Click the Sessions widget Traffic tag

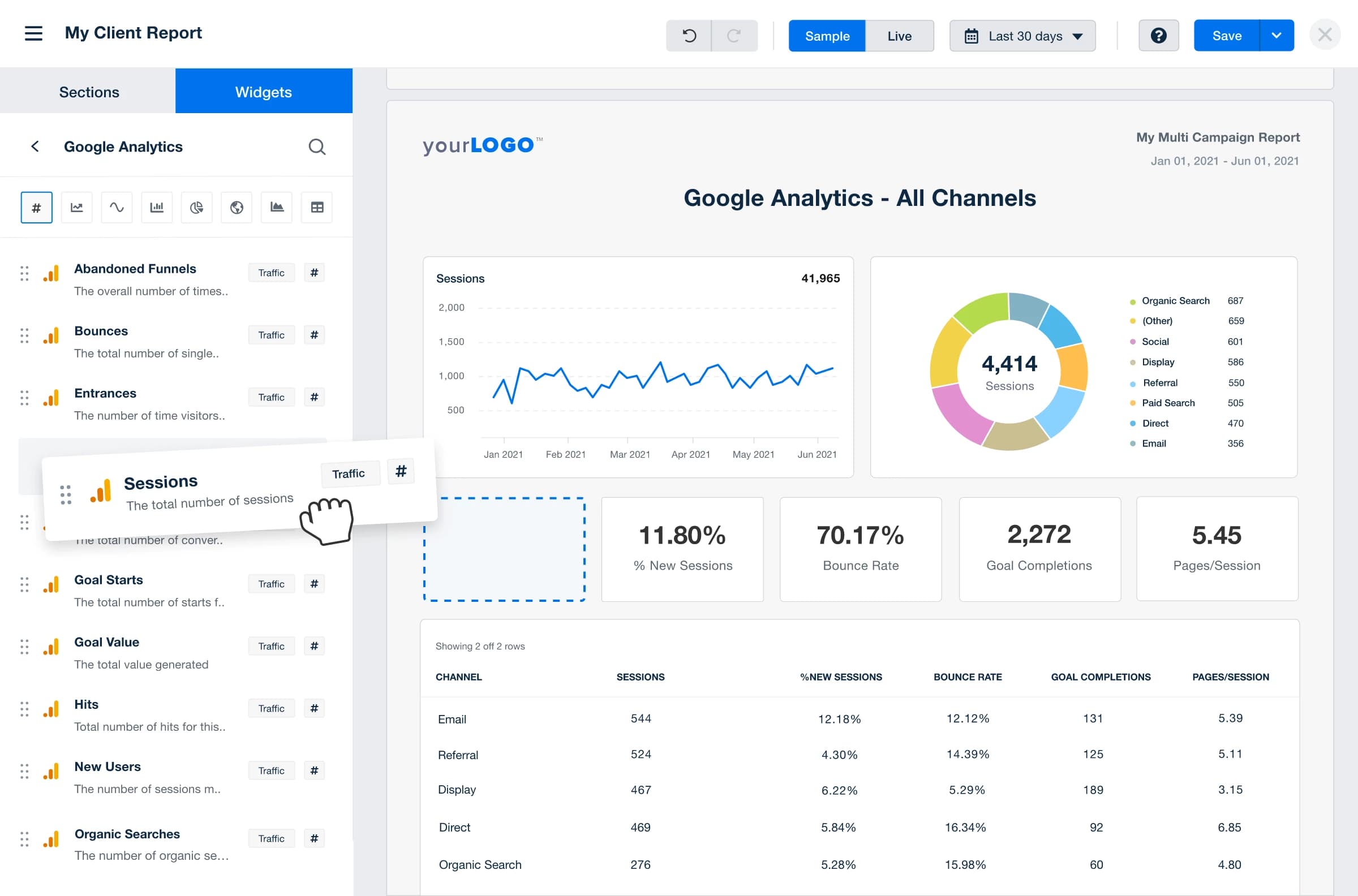pos(348,472)
